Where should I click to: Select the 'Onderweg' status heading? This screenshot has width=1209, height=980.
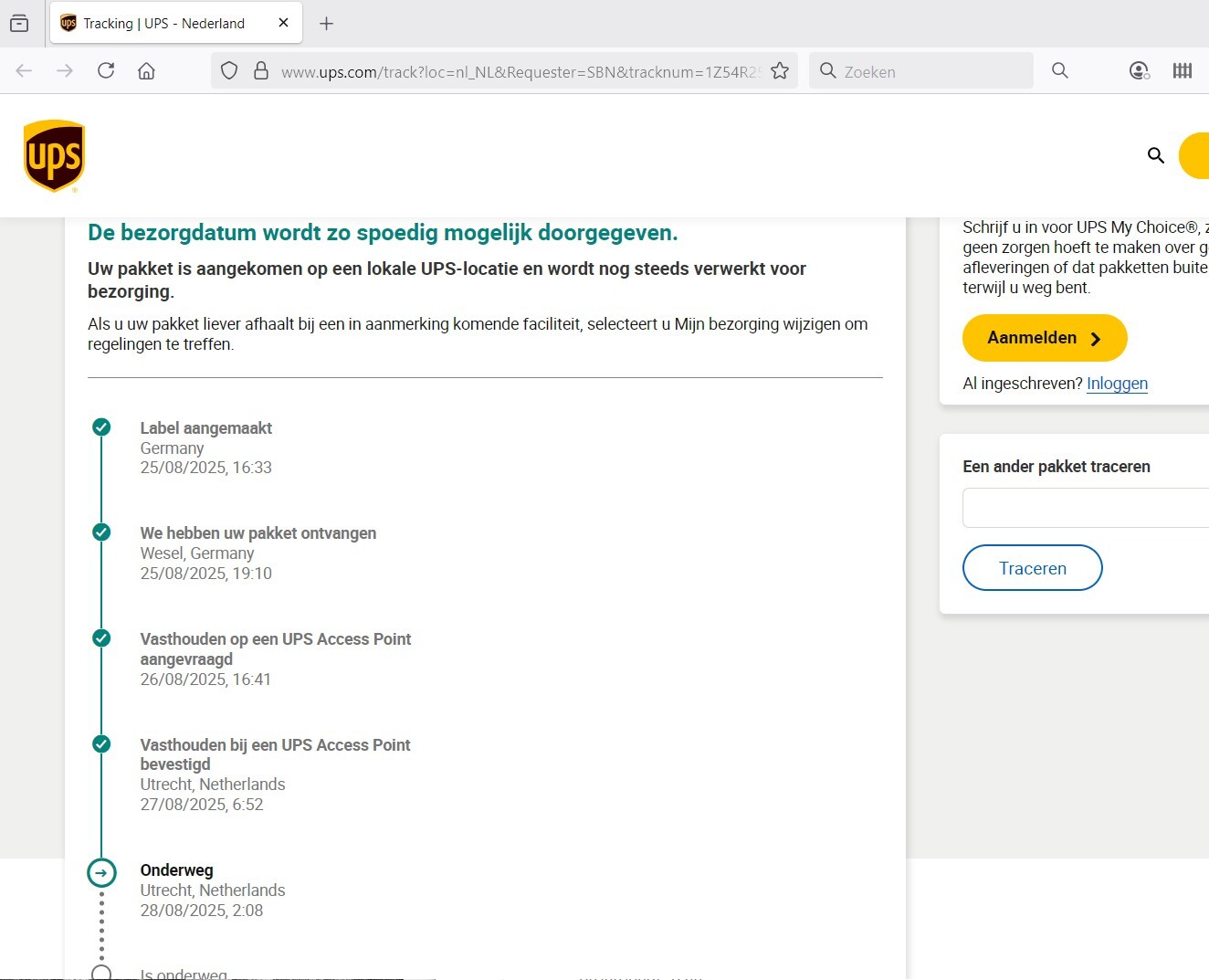(x=176, y=870)
